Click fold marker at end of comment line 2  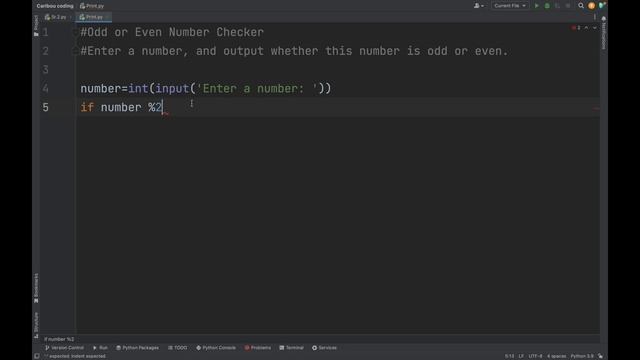point(75,51)
